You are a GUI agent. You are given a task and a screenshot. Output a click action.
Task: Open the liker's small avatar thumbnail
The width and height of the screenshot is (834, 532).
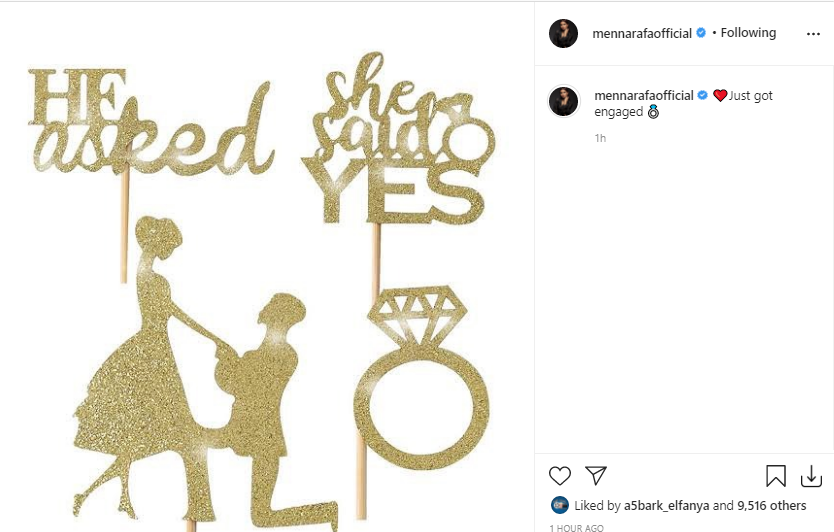point(560,505)
